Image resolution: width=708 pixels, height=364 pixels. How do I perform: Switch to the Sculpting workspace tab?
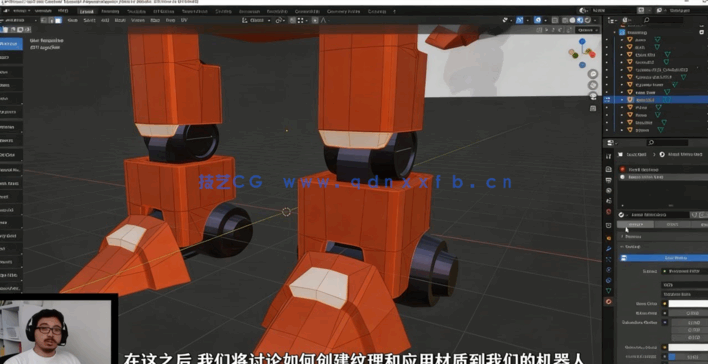[136, 11]
